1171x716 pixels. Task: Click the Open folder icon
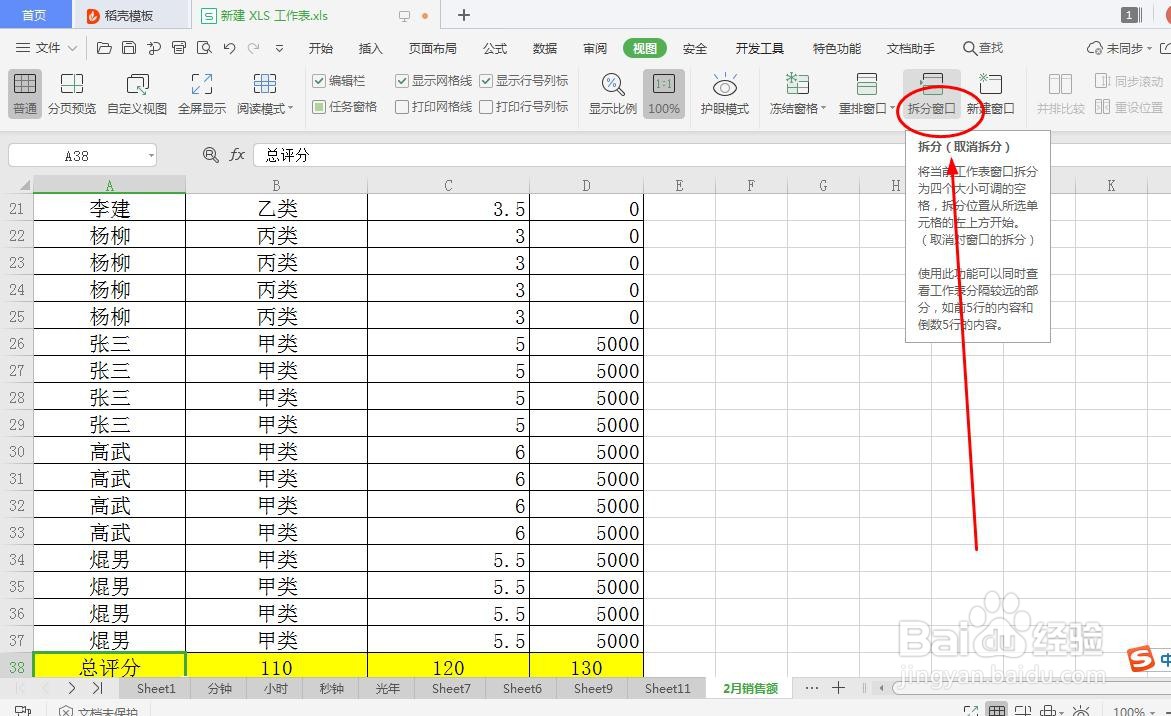click(x=105, y=48)
